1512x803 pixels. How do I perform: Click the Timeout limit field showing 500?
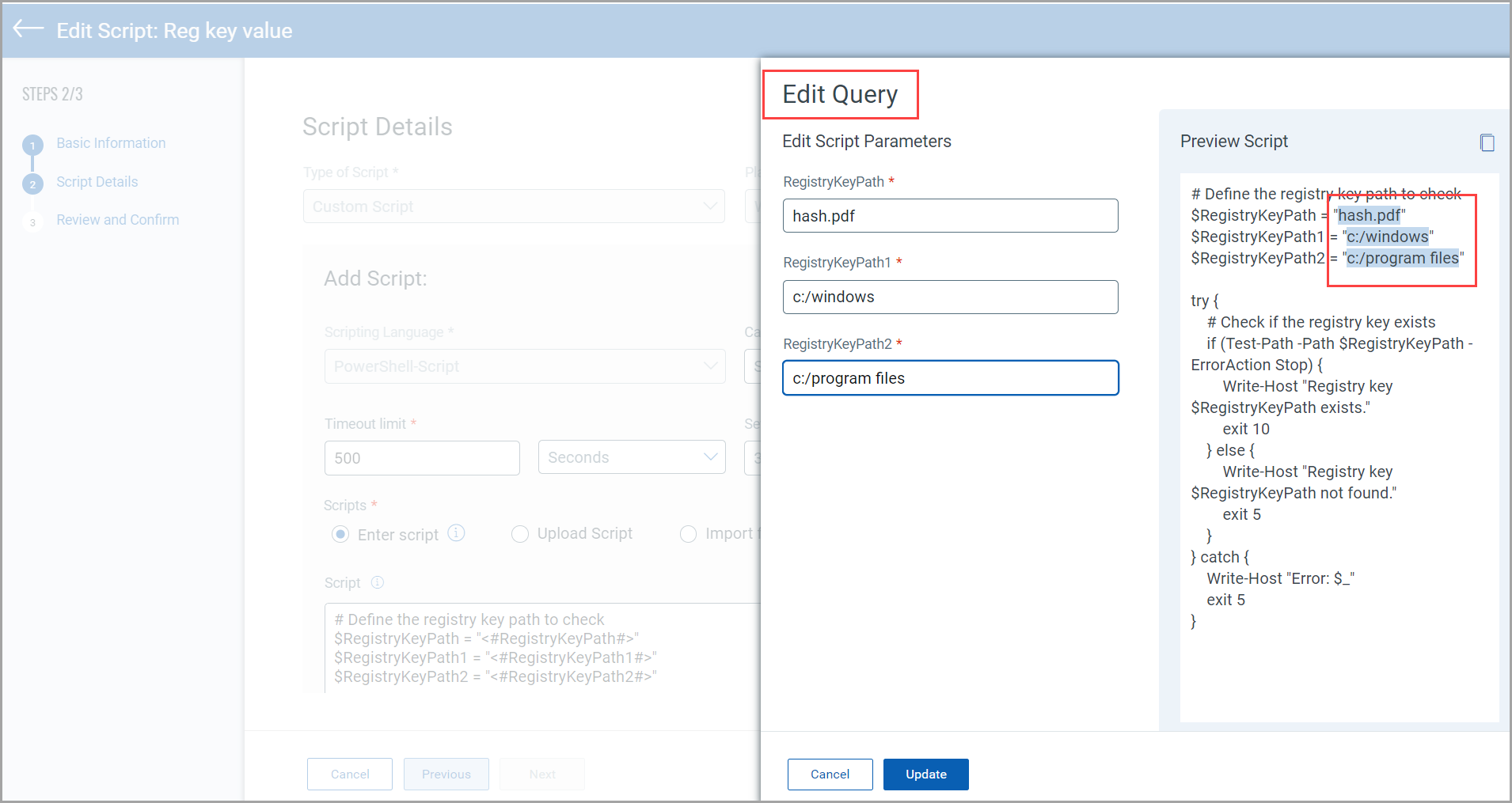pyautogui.click(x=422, y=457)
